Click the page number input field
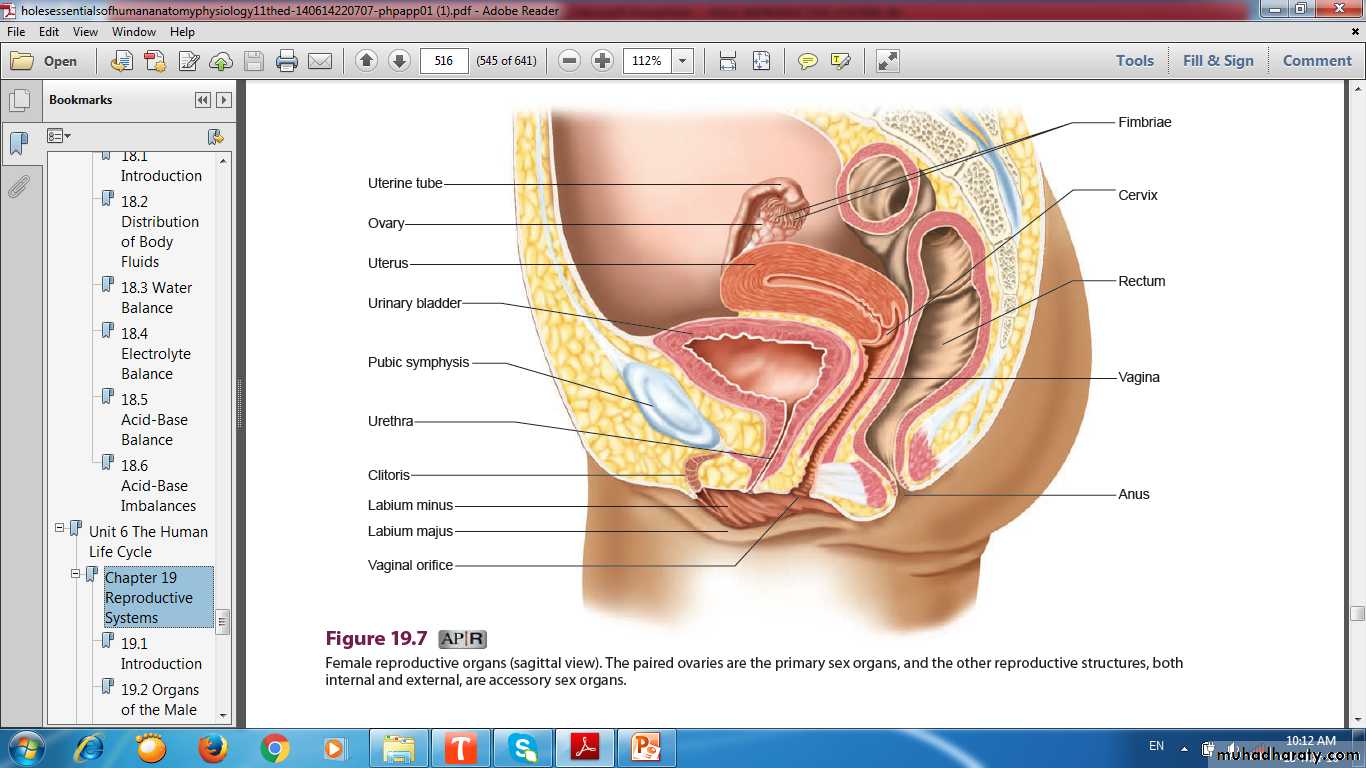 444,61
